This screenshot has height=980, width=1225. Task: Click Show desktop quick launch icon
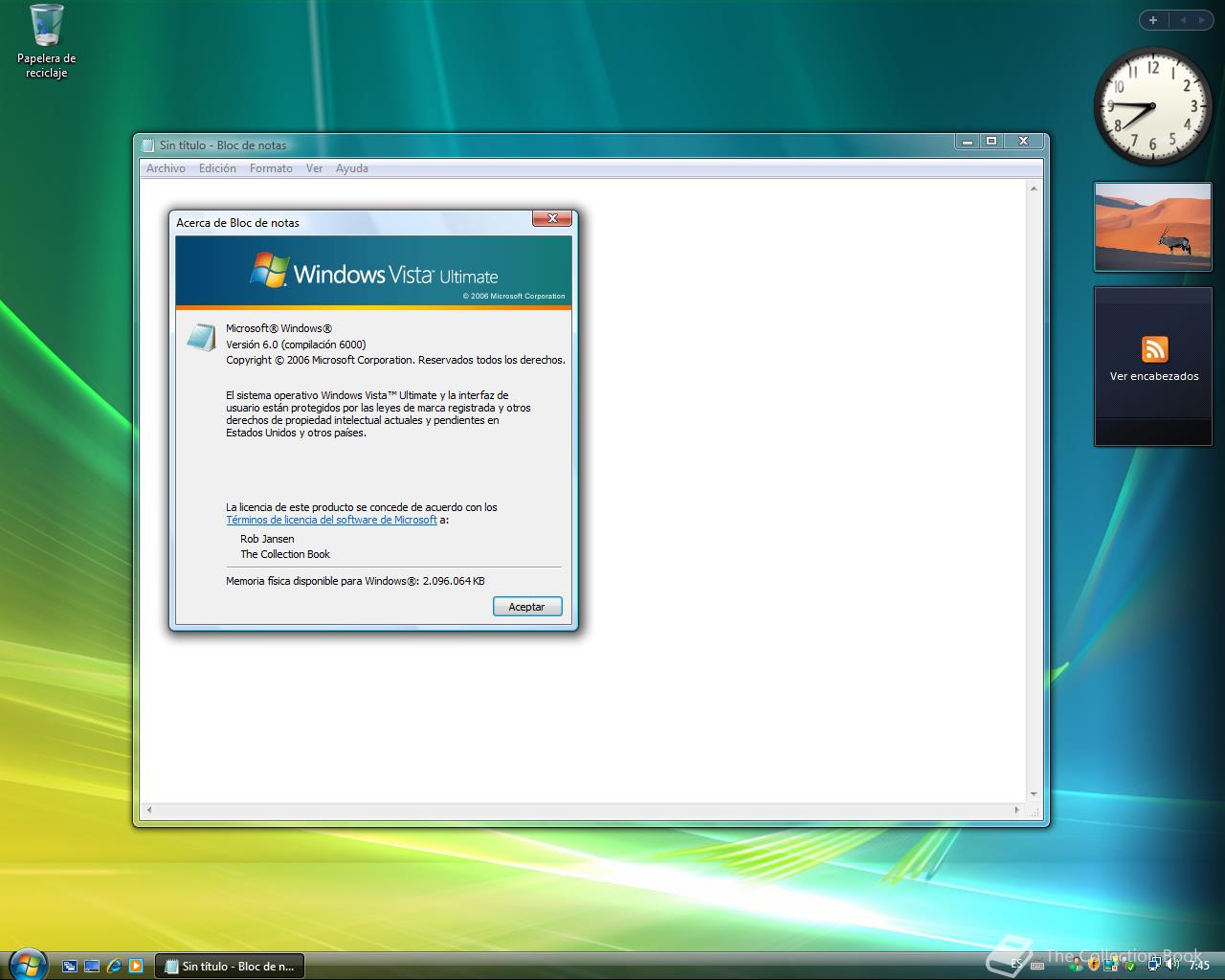[x=92, y=966]
